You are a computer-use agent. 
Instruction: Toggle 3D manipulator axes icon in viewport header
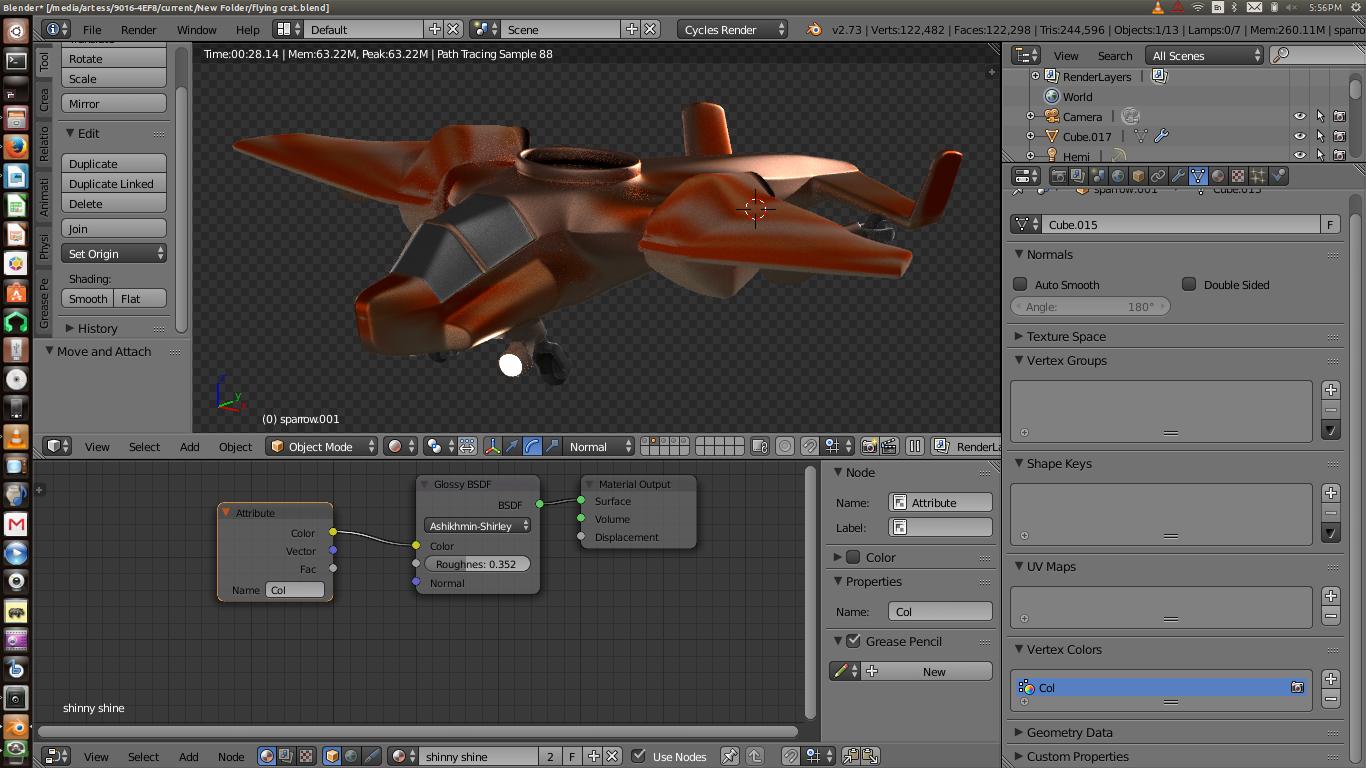coord(492,447)
